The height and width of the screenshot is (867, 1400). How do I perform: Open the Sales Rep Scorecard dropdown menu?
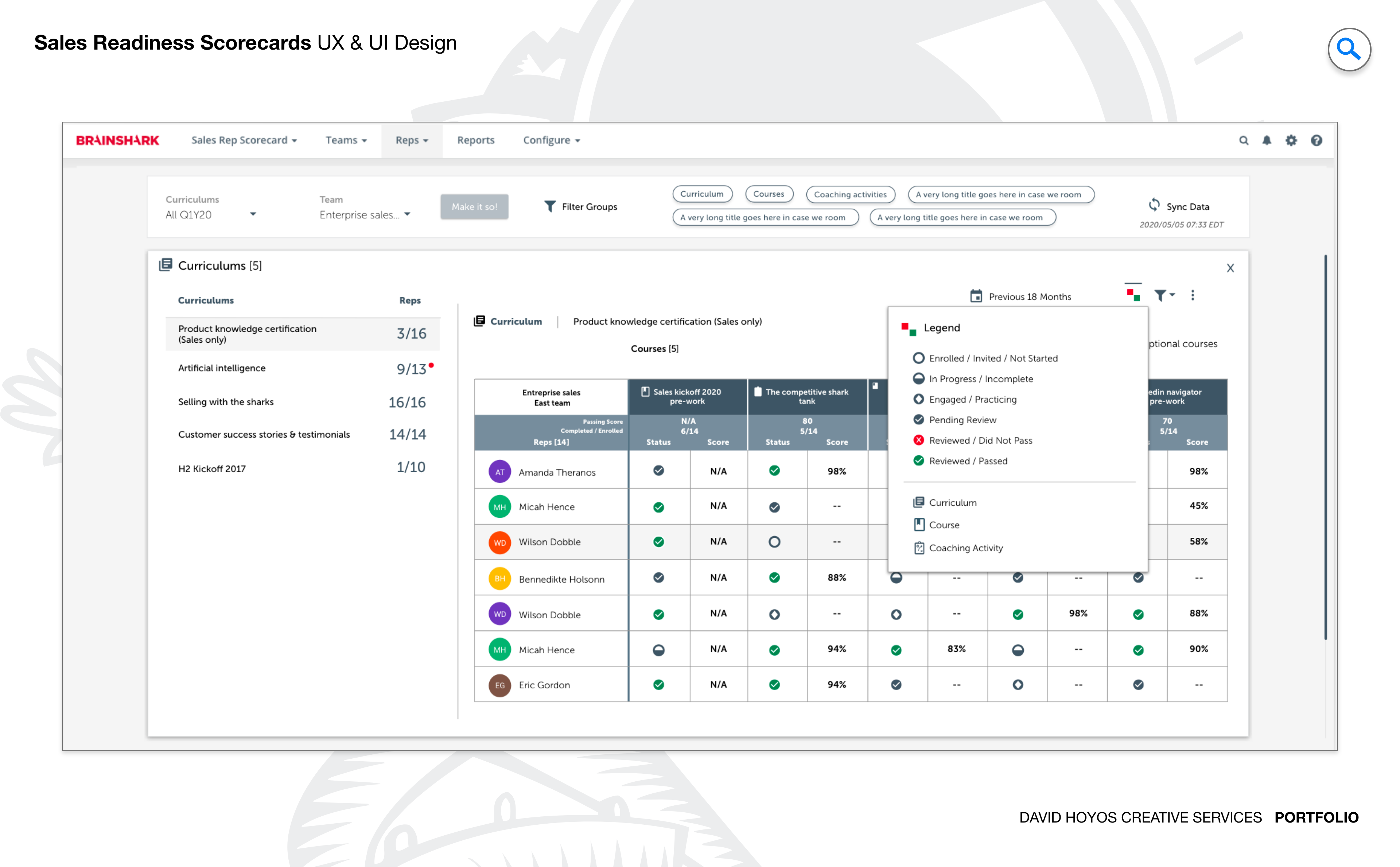(244, 140)
